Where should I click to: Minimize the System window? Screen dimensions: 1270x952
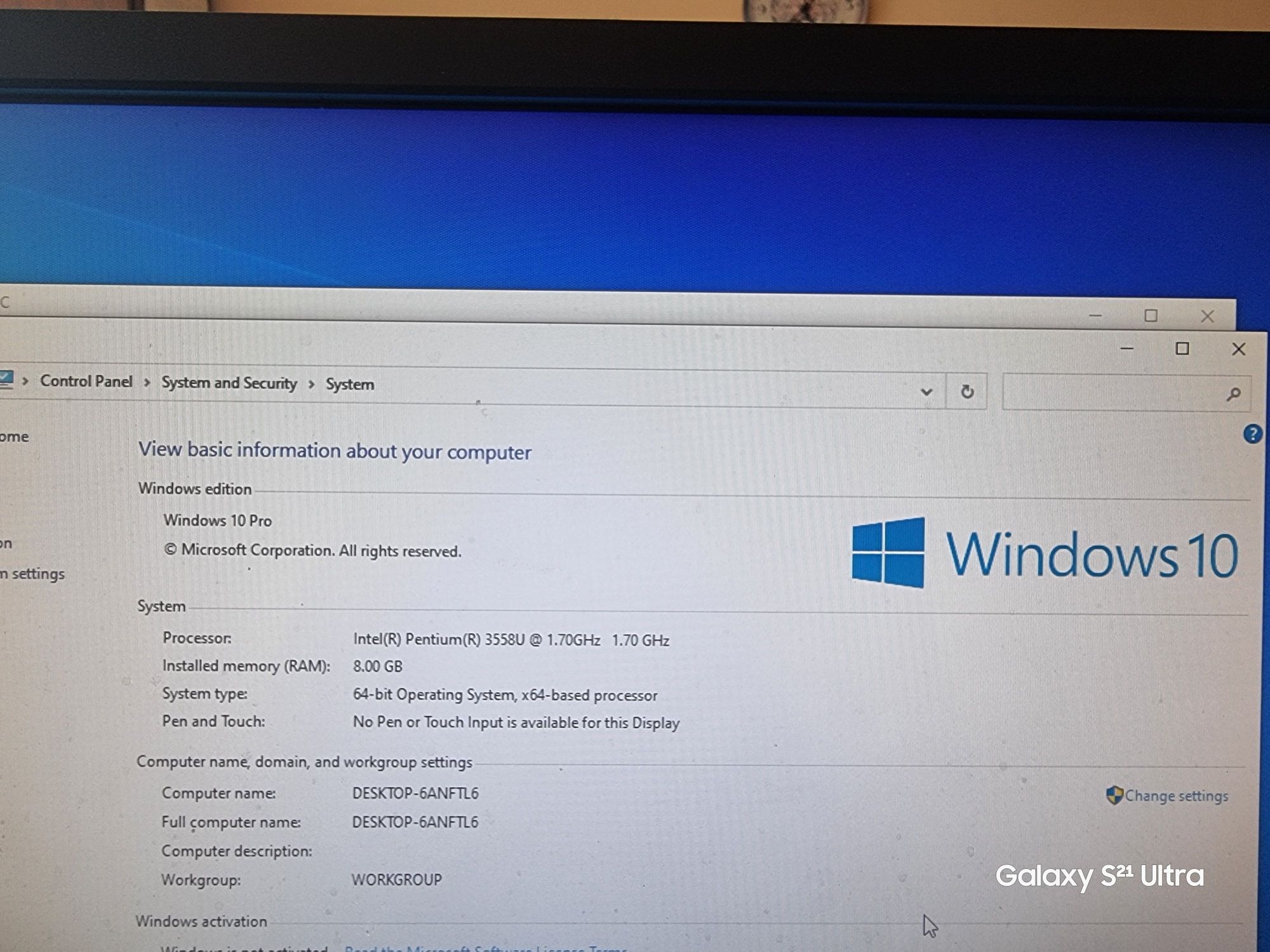pos(1127,348)
